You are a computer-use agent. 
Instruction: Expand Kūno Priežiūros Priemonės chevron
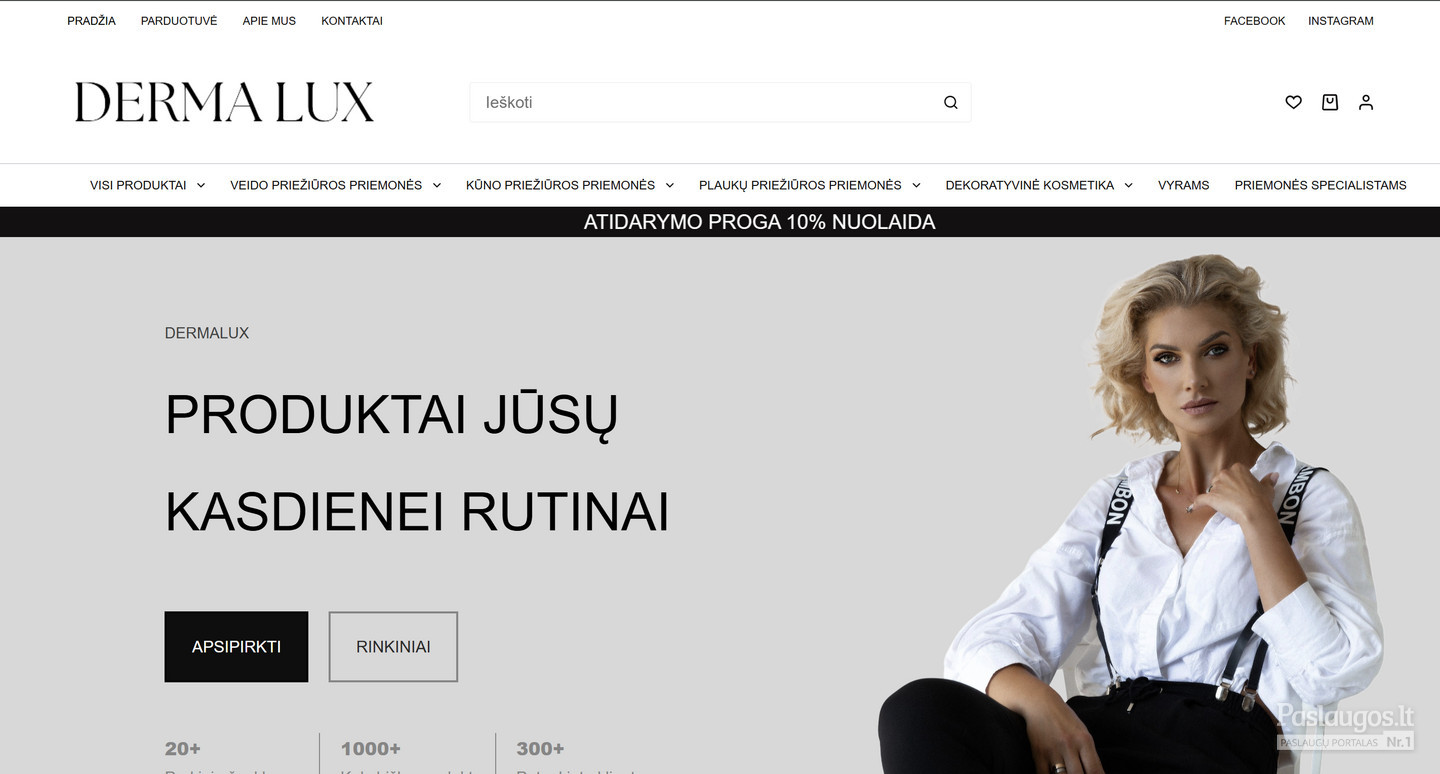click(x=670, y=185)
